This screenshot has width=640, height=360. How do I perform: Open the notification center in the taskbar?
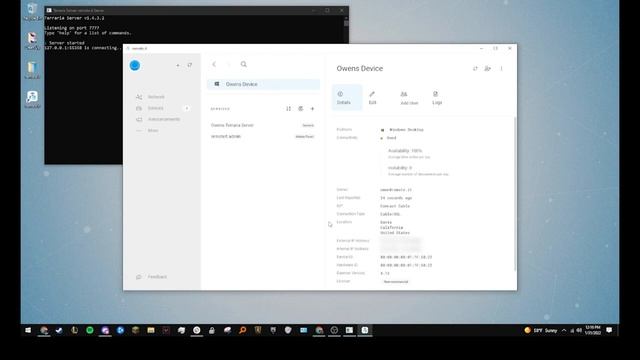coord(609,330)
